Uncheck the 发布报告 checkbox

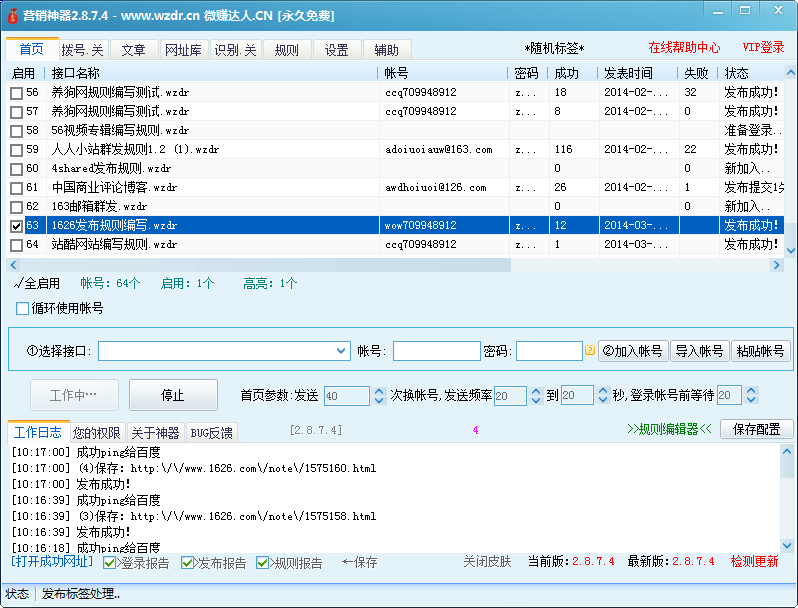point(188,563)
